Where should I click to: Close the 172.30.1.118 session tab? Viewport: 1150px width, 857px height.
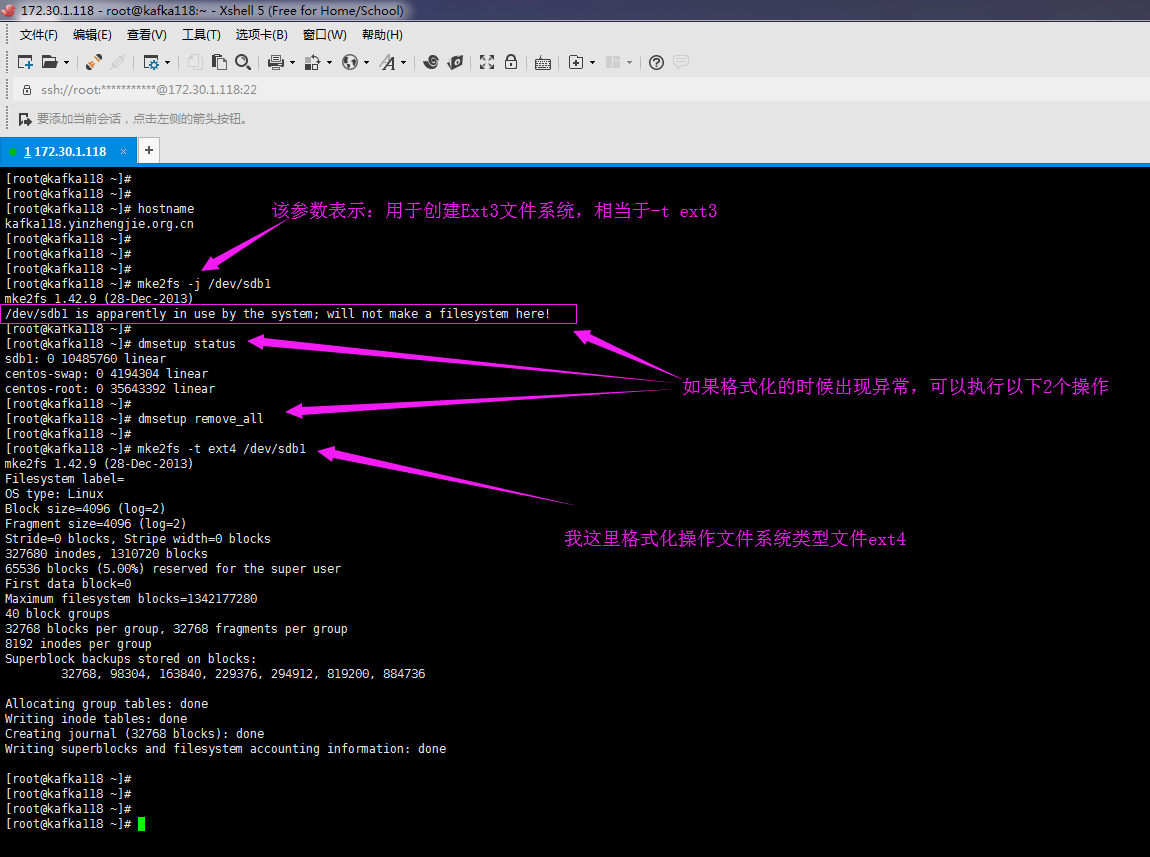click(x=123, y=152)
